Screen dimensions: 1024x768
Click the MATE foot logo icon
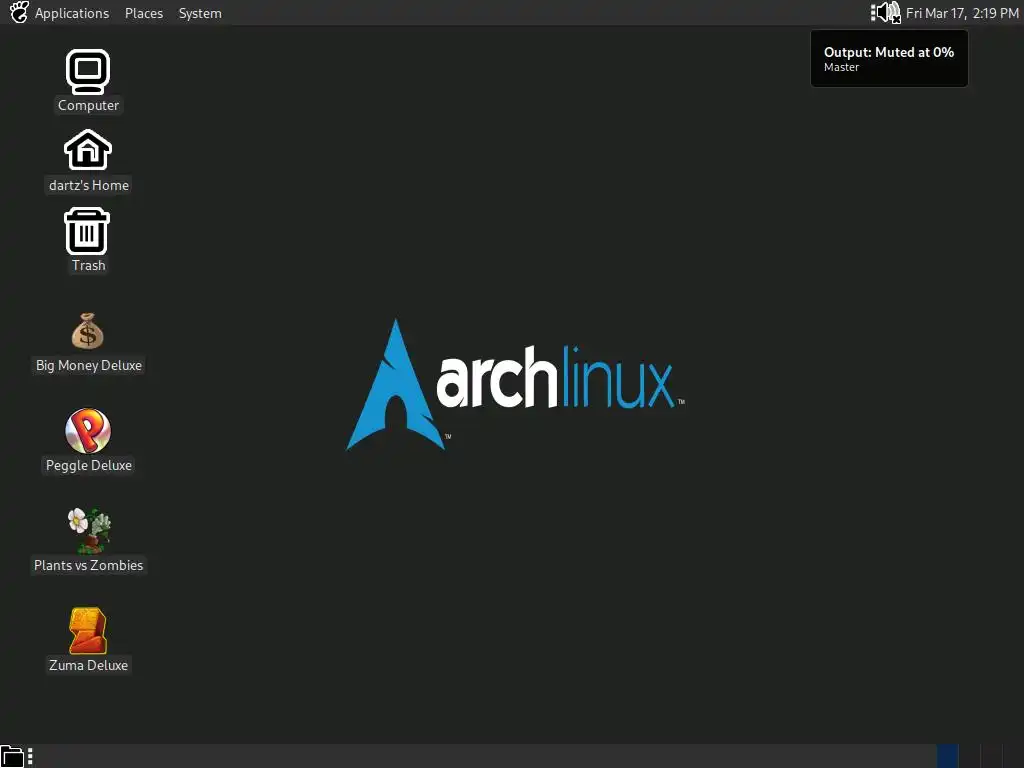click(x=19, y=12)
